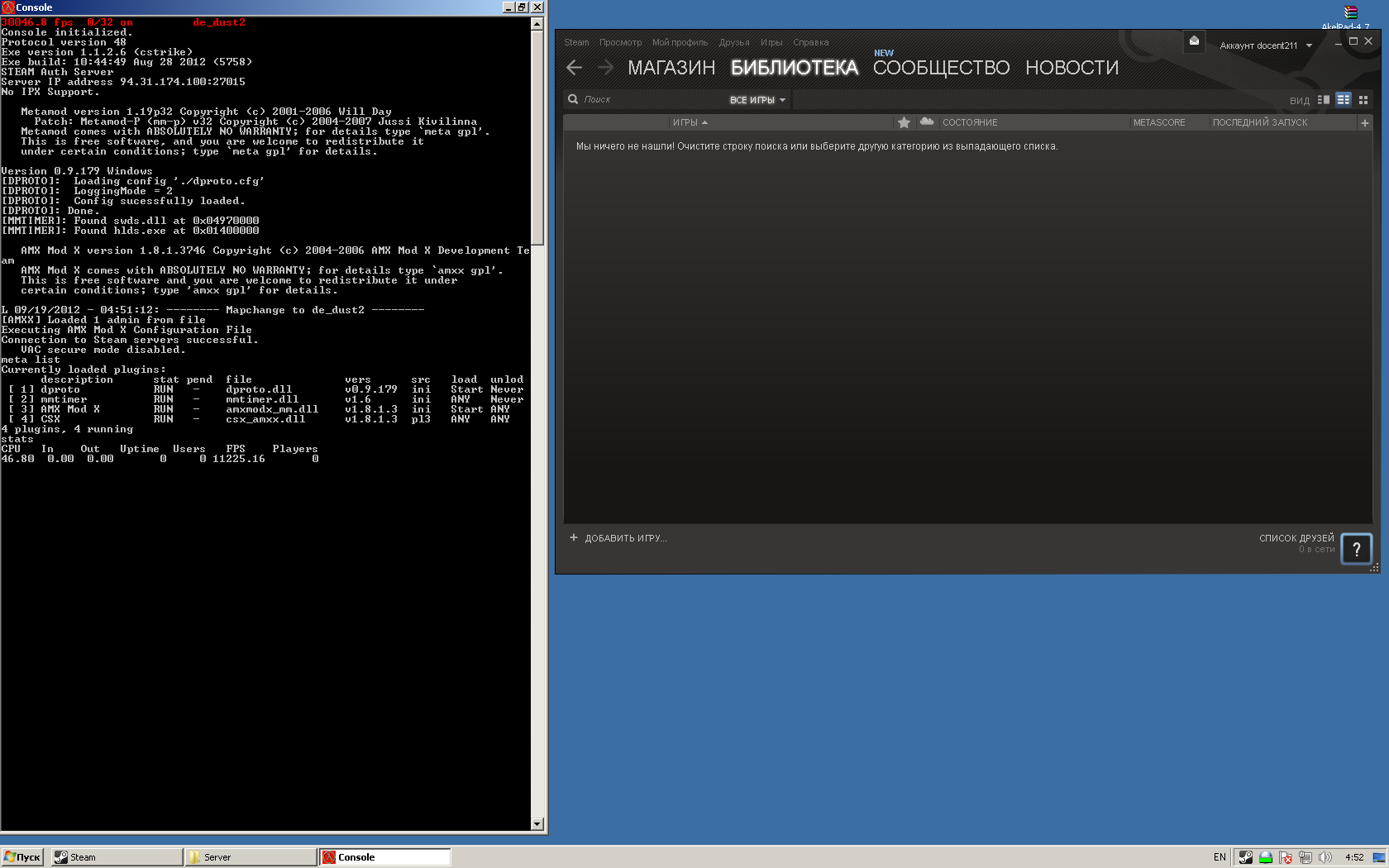Image resolution: width=1389 pixels, height=868 pixels.
Task: Click the Console scrollbar down arrow
Action: [x=537, y=823]
